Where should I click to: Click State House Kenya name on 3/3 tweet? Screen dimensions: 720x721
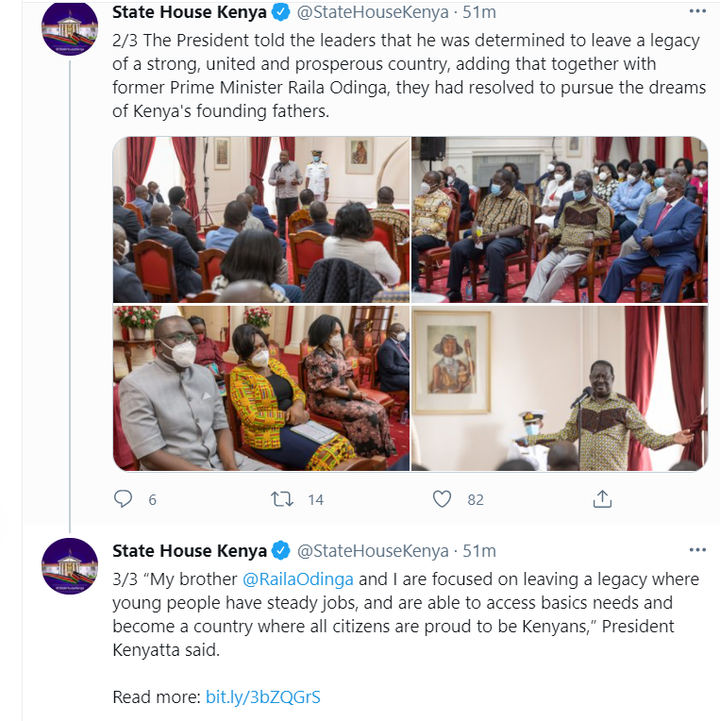point(189,550)
